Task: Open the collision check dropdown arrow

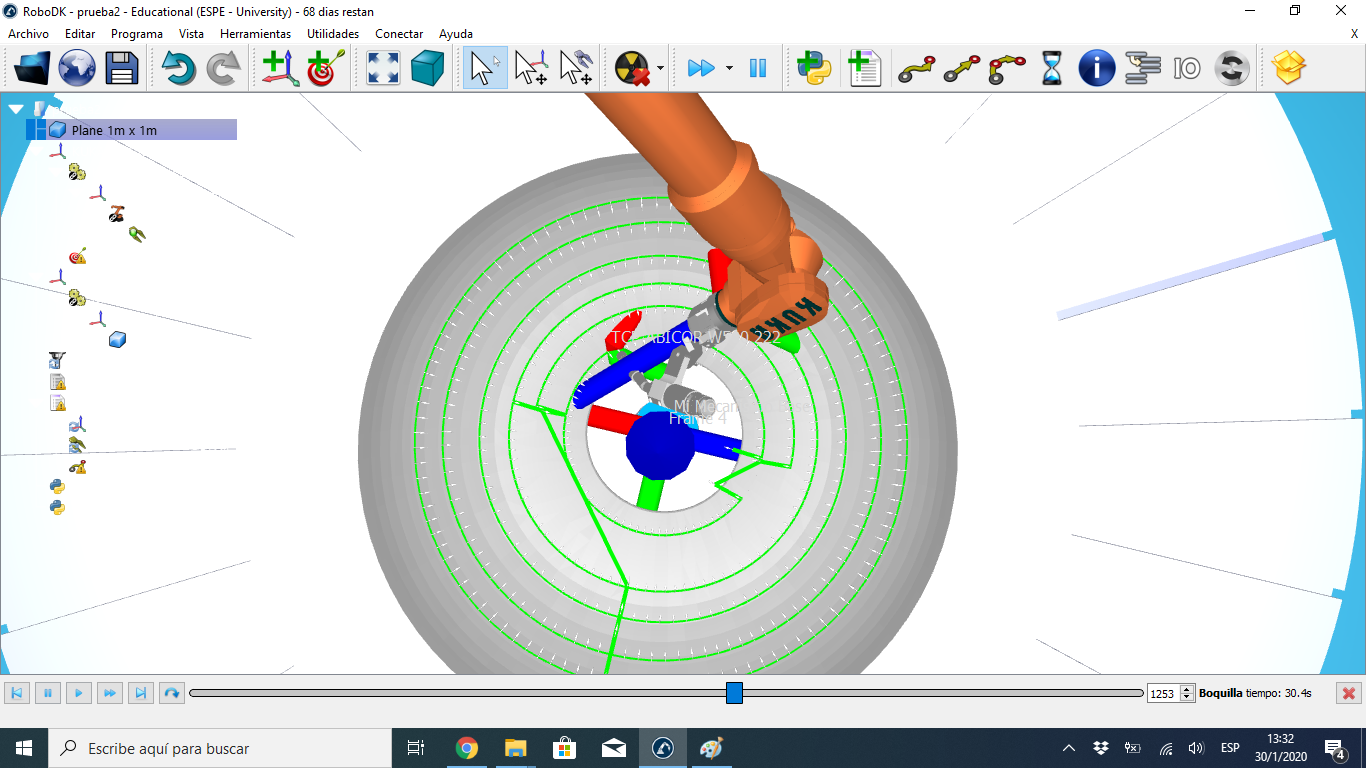Action: (661, 68)
